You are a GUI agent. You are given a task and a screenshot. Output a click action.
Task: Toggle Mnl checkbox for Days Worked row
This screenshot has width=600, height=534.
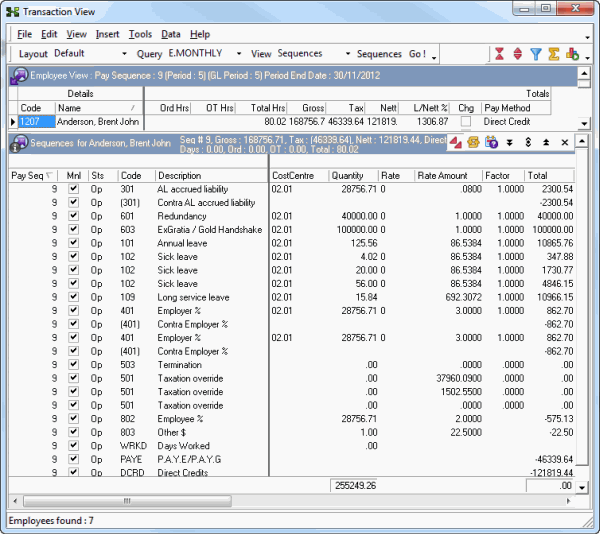pos(73,446)
